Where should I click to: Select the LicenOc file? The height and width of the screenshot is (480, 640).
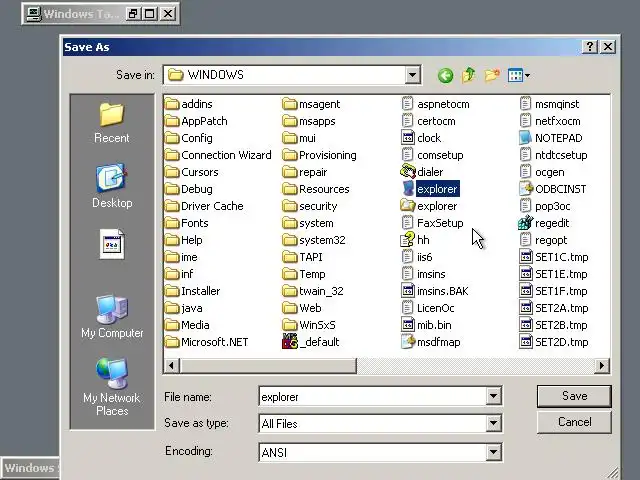point(428,308)
